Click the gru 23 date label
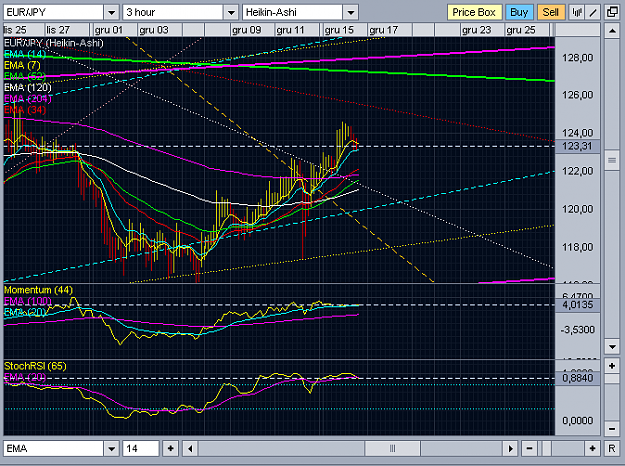 477,30
